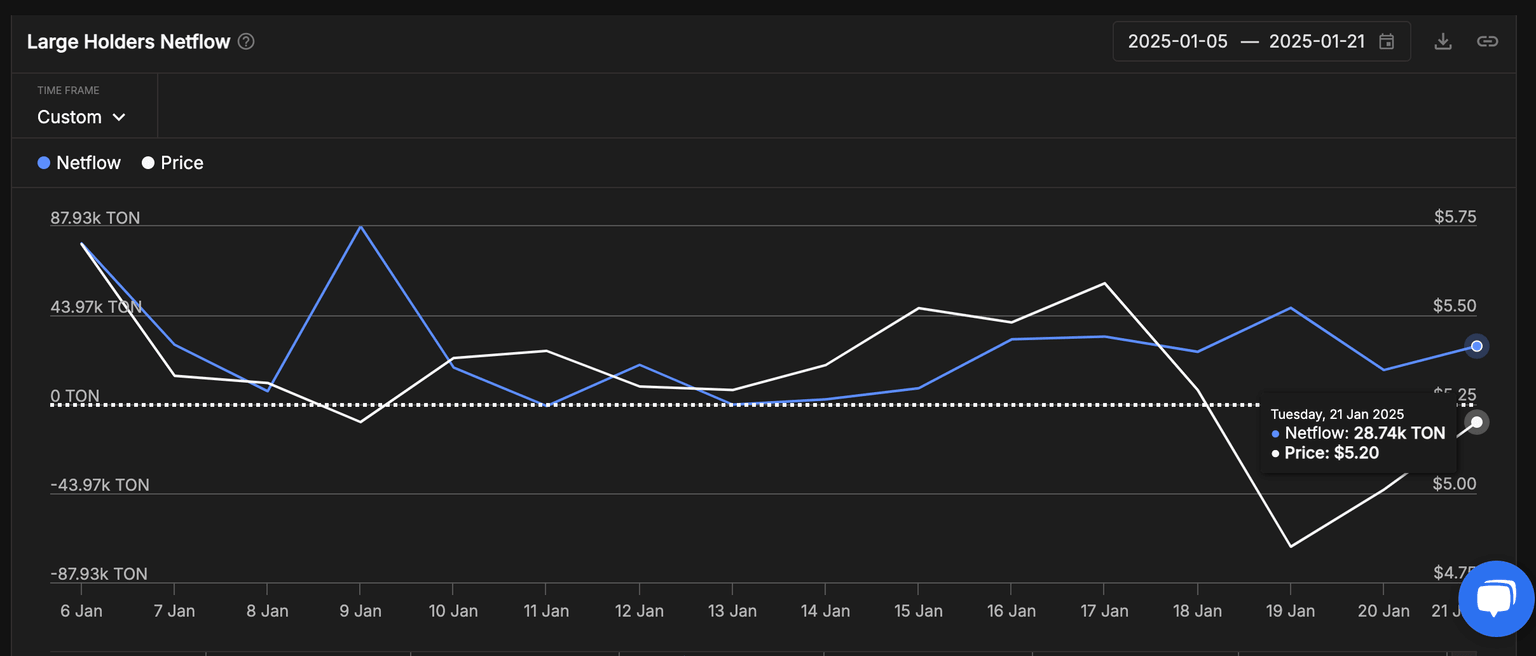This screenshot has height=656, width=1536.
Task: Click the end date 2025-01-21 field
Action: pyautogui.click(x=1318, y=42)
